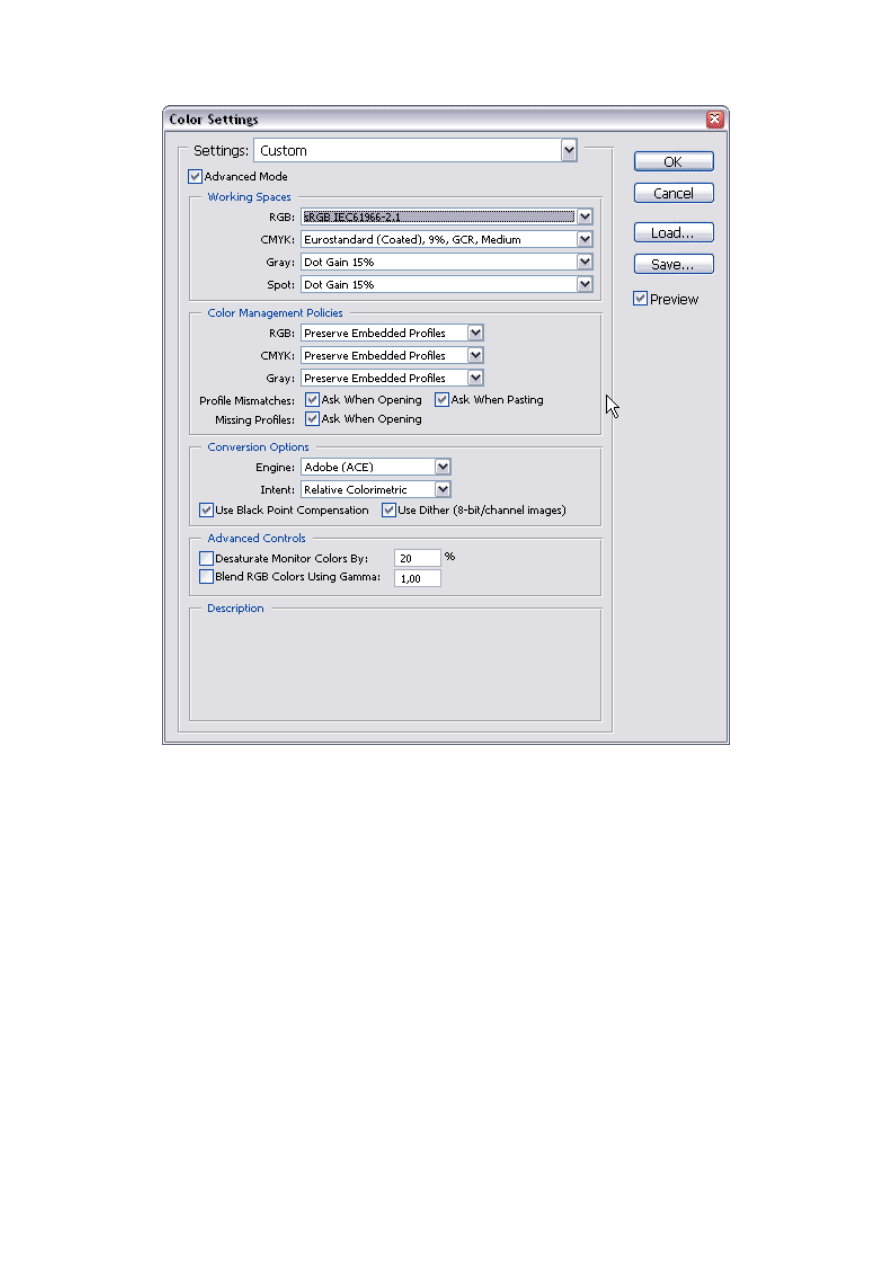
Task: Toggle Use Dither checkbox
Action: (389, 511)
